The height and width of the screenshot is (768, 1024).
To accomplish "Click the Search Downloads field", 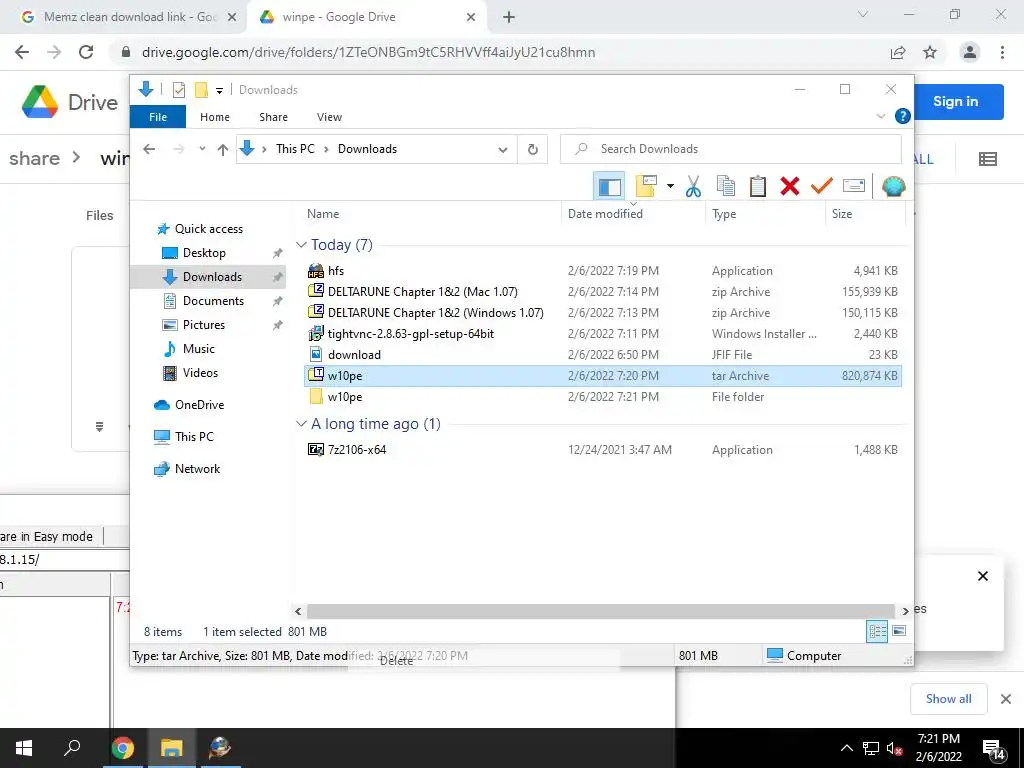I will (x=731, y=149).
